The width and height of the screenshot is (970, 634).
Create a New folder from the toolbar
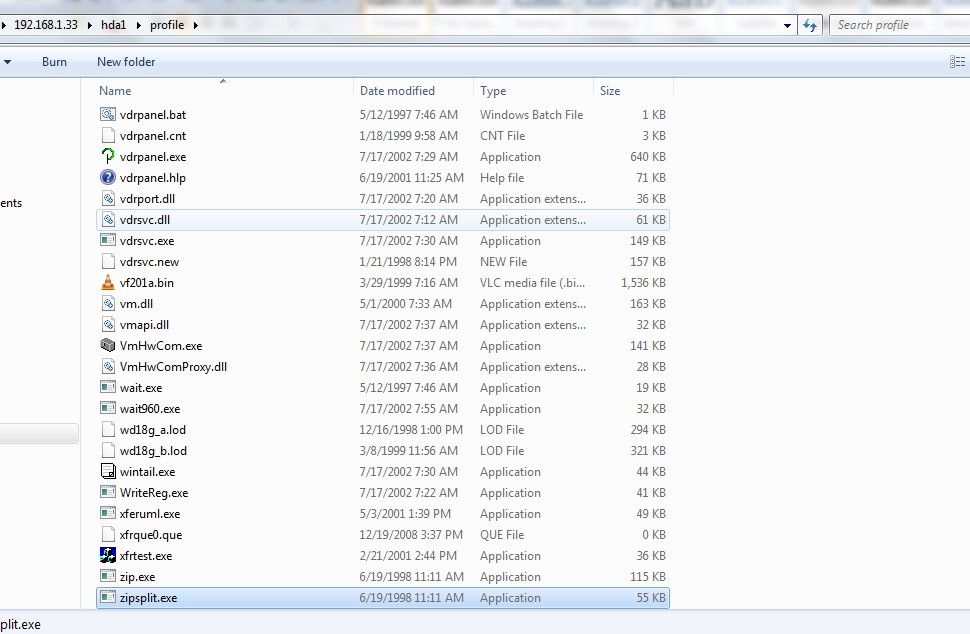[126, 62]
